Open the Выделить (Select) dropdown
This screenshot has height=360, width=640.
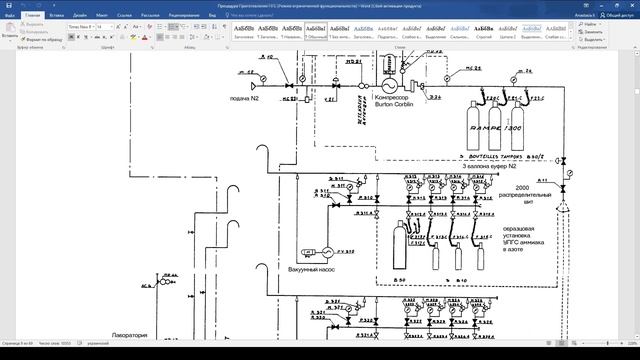pyautogui.click(x=591, y=40)
